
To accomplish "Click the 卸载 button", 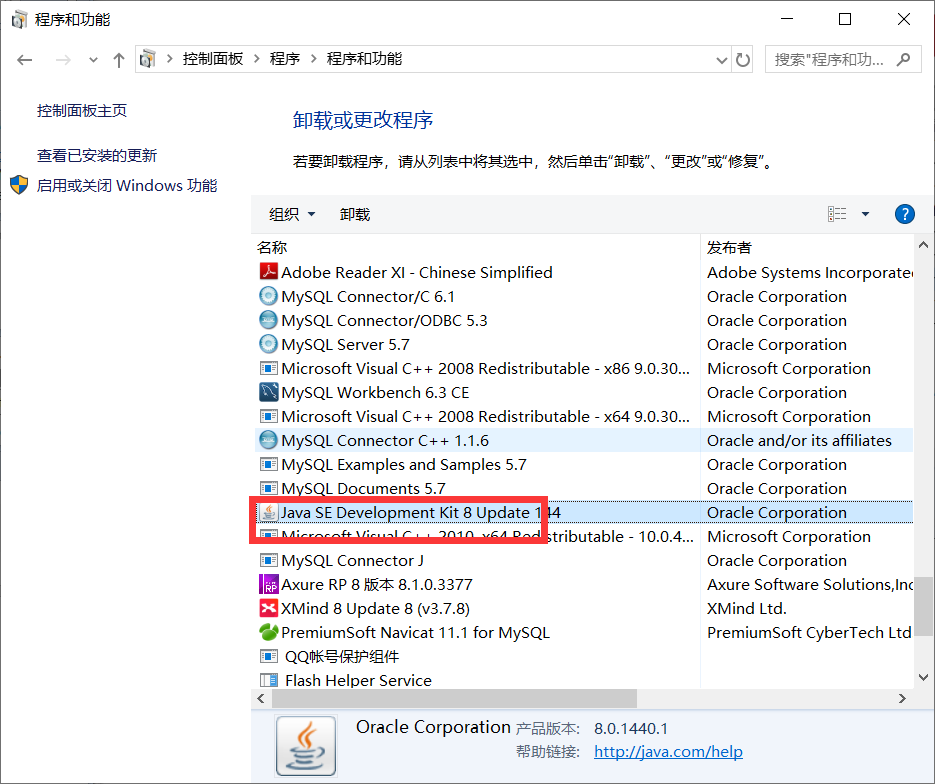I will pos(354,213).
